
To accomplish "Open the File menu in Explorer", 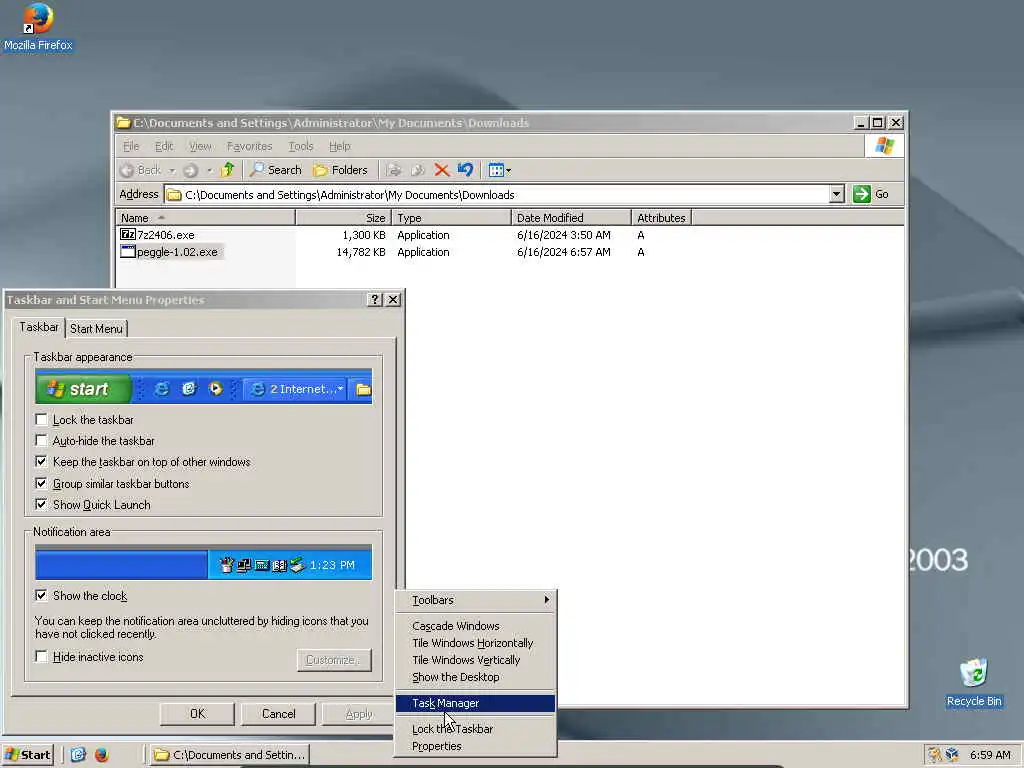I will pos(131,146).
